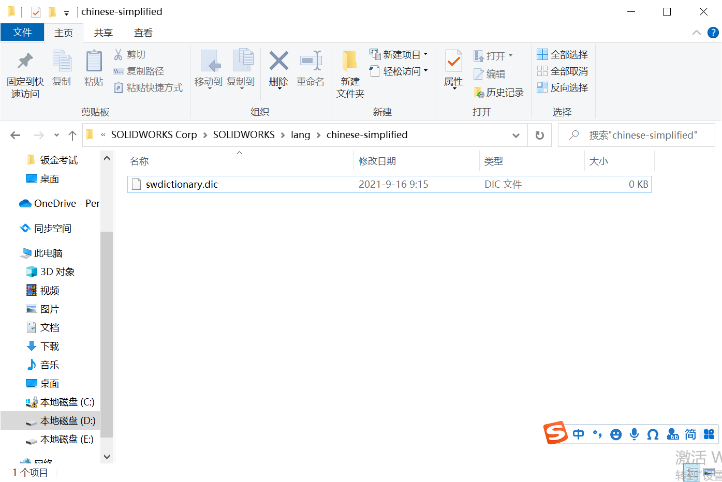Select Downloads (下载) in navigation pane
Screen dimensions: 722x482
(43, 346)
